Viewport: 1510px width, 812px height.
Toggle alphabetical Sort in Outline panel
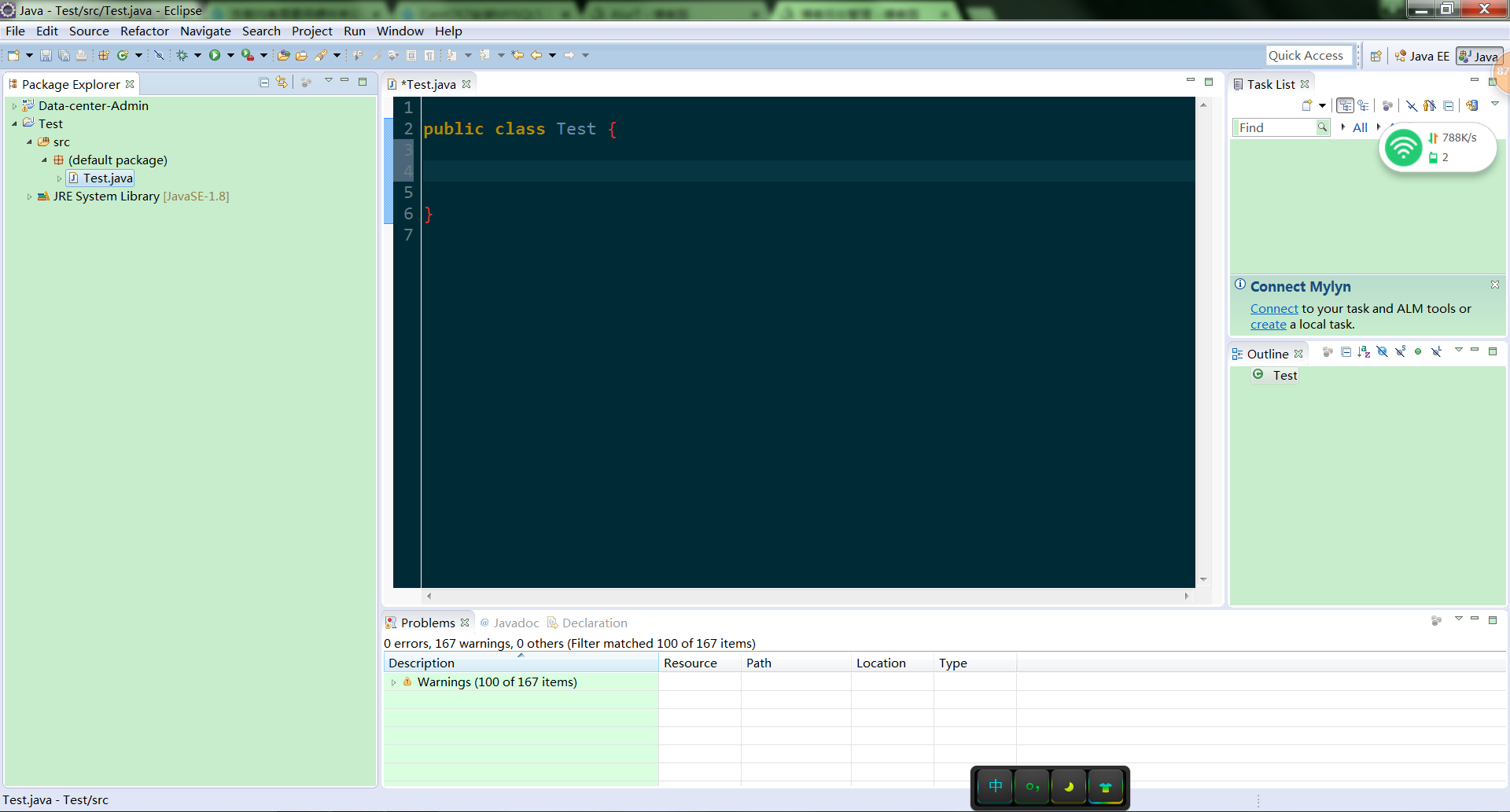(x=1364, y=352)
